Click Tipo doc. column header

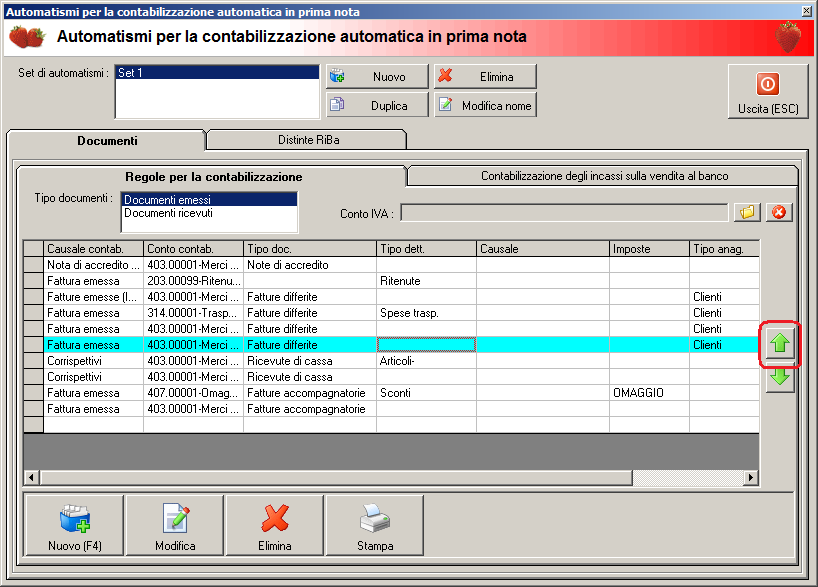point(310,248)
